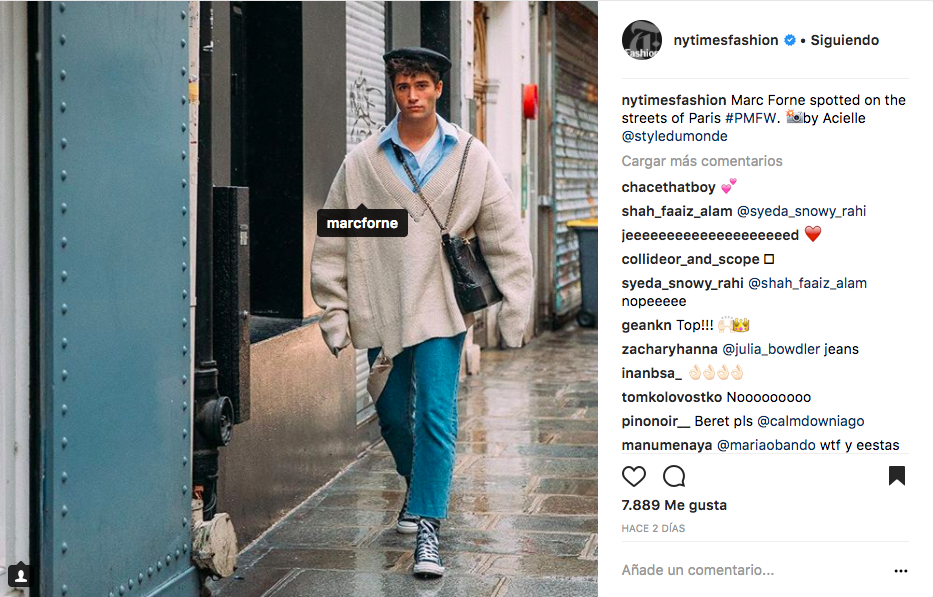The image size is (933, 597).
Task: Click the Hace 2 días timestamp
Action: (653, 529)
